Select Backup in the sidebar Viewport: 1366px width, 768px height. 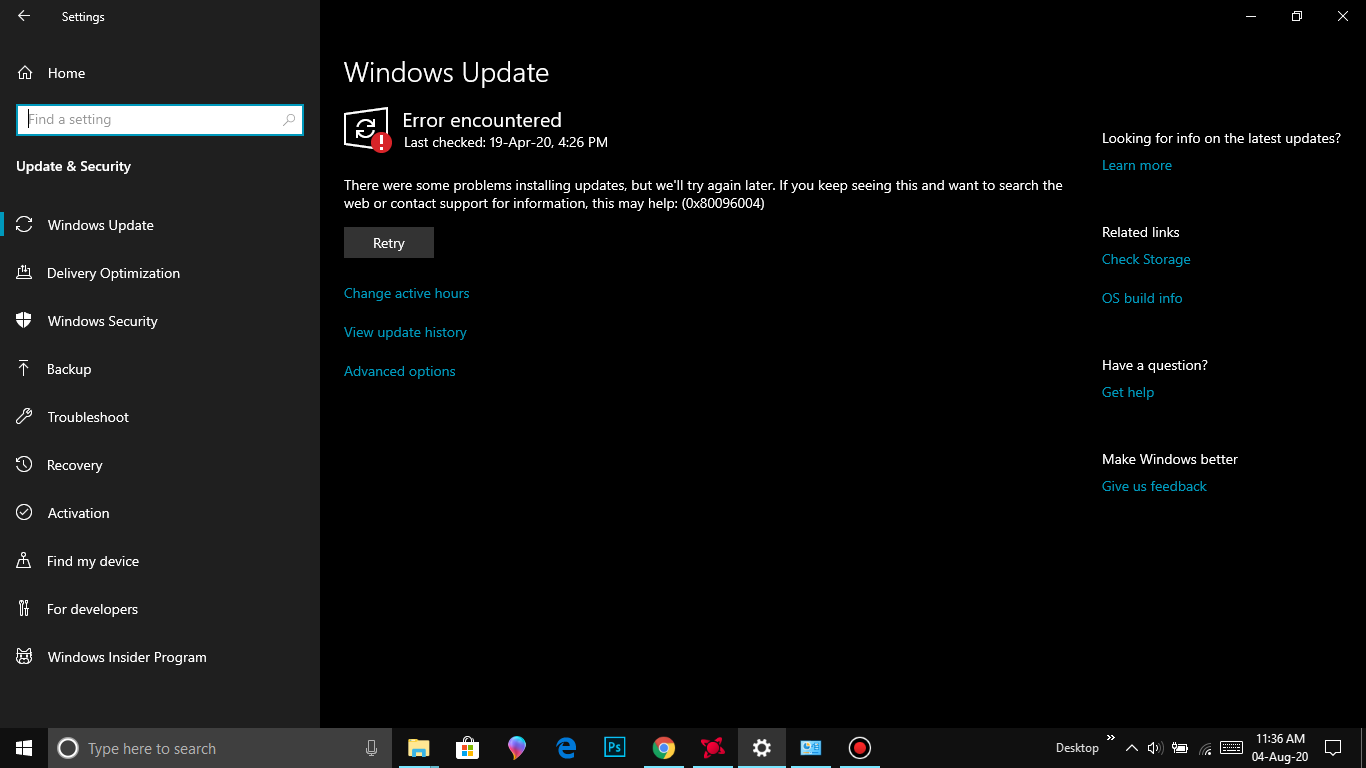pos(160,369)
